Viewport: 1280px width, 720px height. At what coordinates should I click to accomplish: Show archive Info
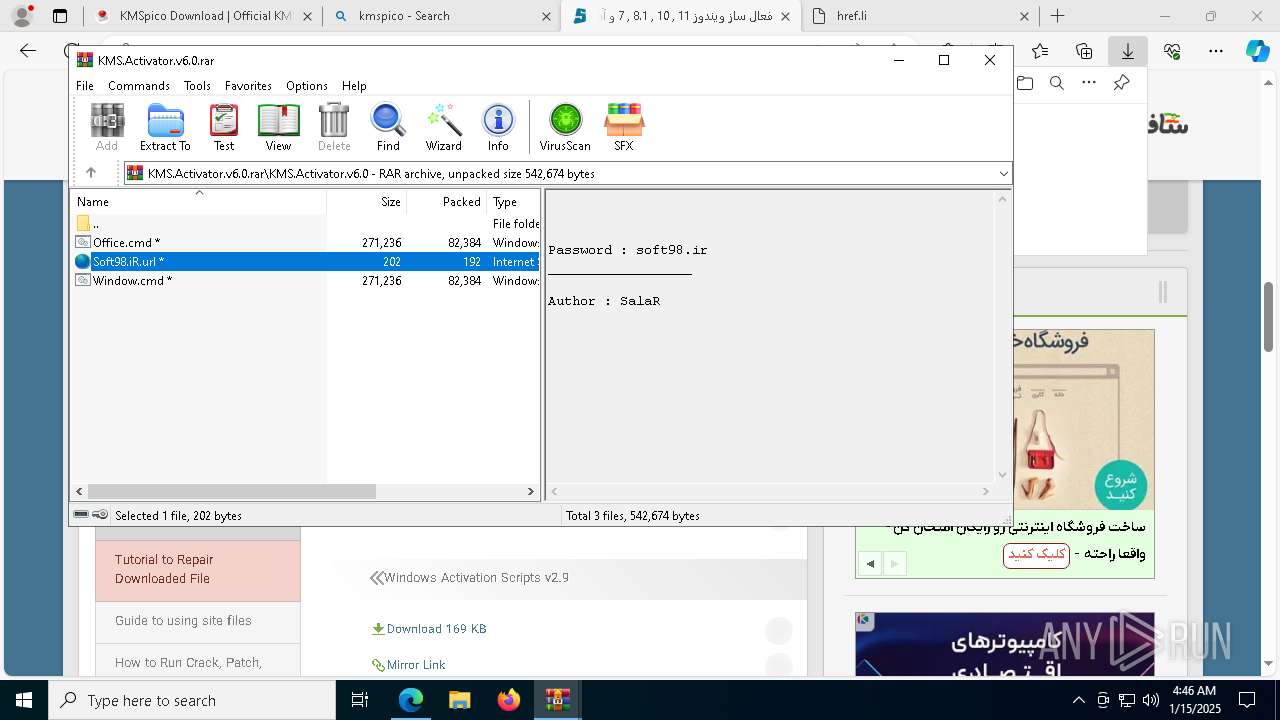(498, 127)
